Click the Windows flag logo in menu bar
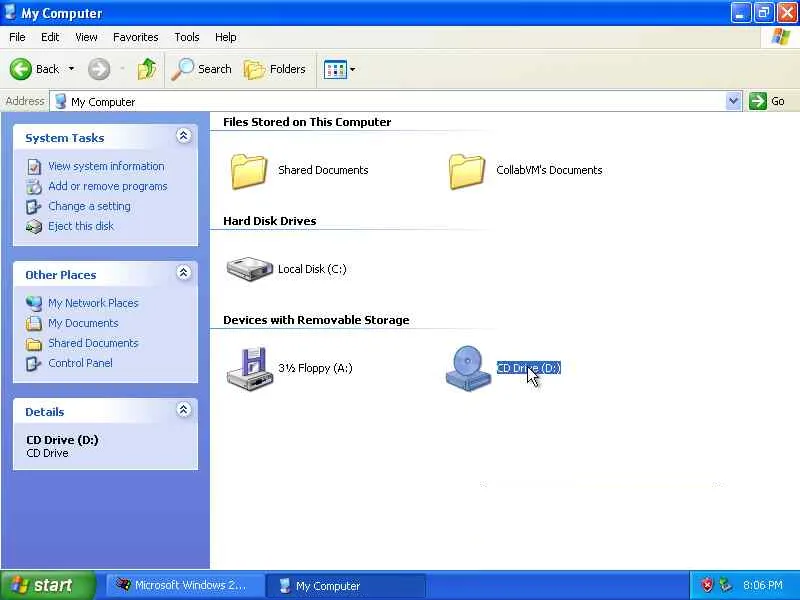The width and height of the screenshot is (800, 600). point(781,37)
